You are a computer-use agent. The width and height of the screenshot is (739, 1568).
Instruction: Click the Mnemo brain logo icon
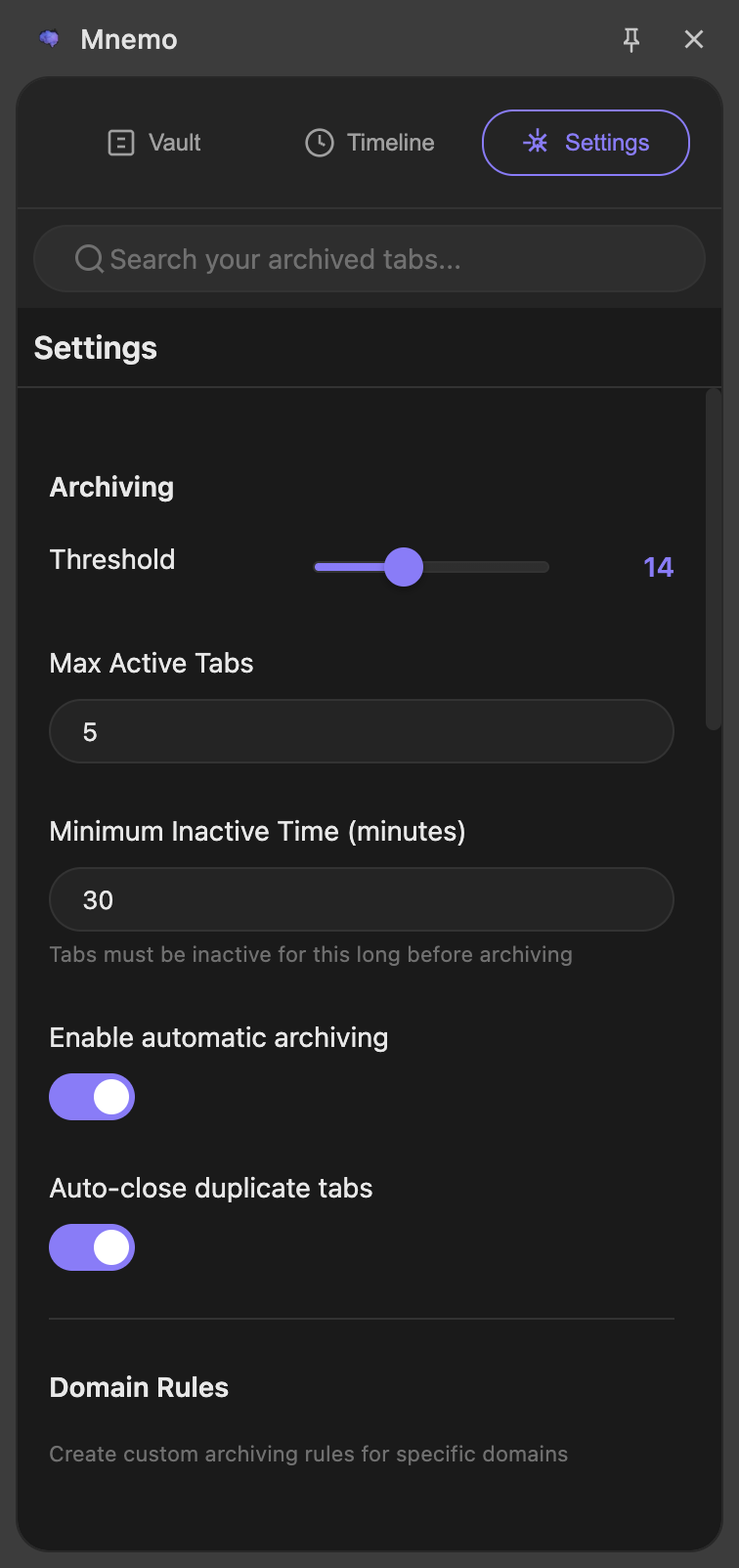[x=48, y=39]
